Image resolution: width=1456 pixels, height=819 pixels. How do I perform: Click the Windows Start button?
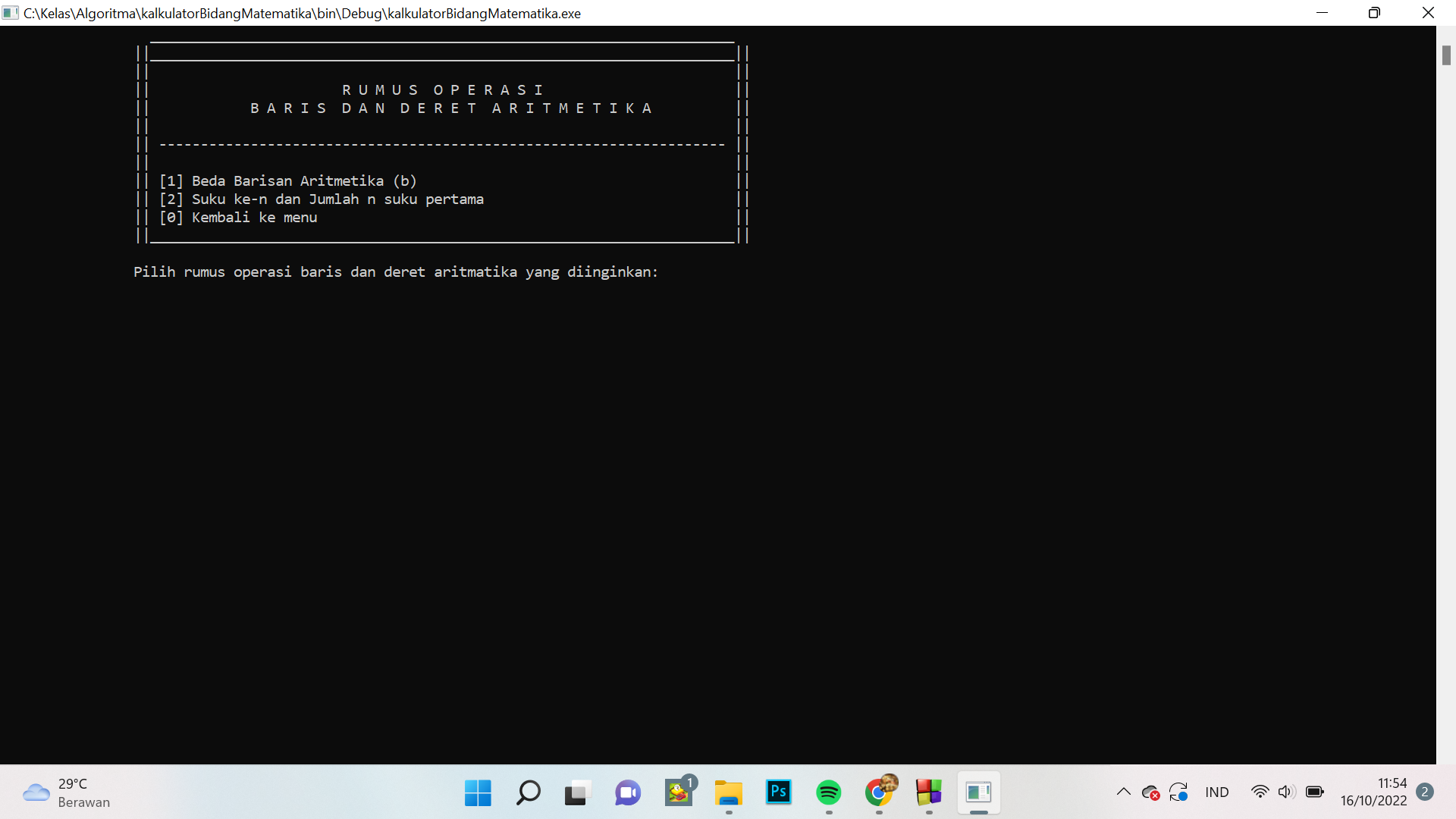coord(477,792)
